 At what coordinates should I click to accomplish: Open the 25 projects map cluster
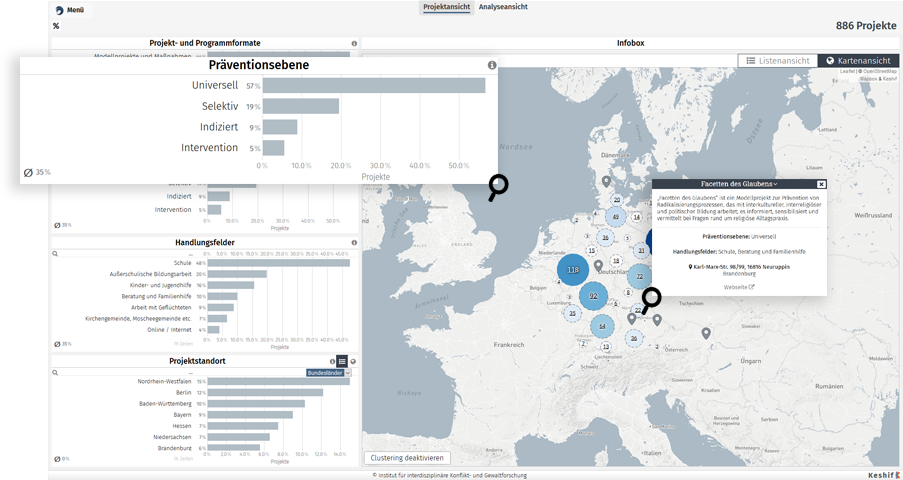tap(572, 313)
